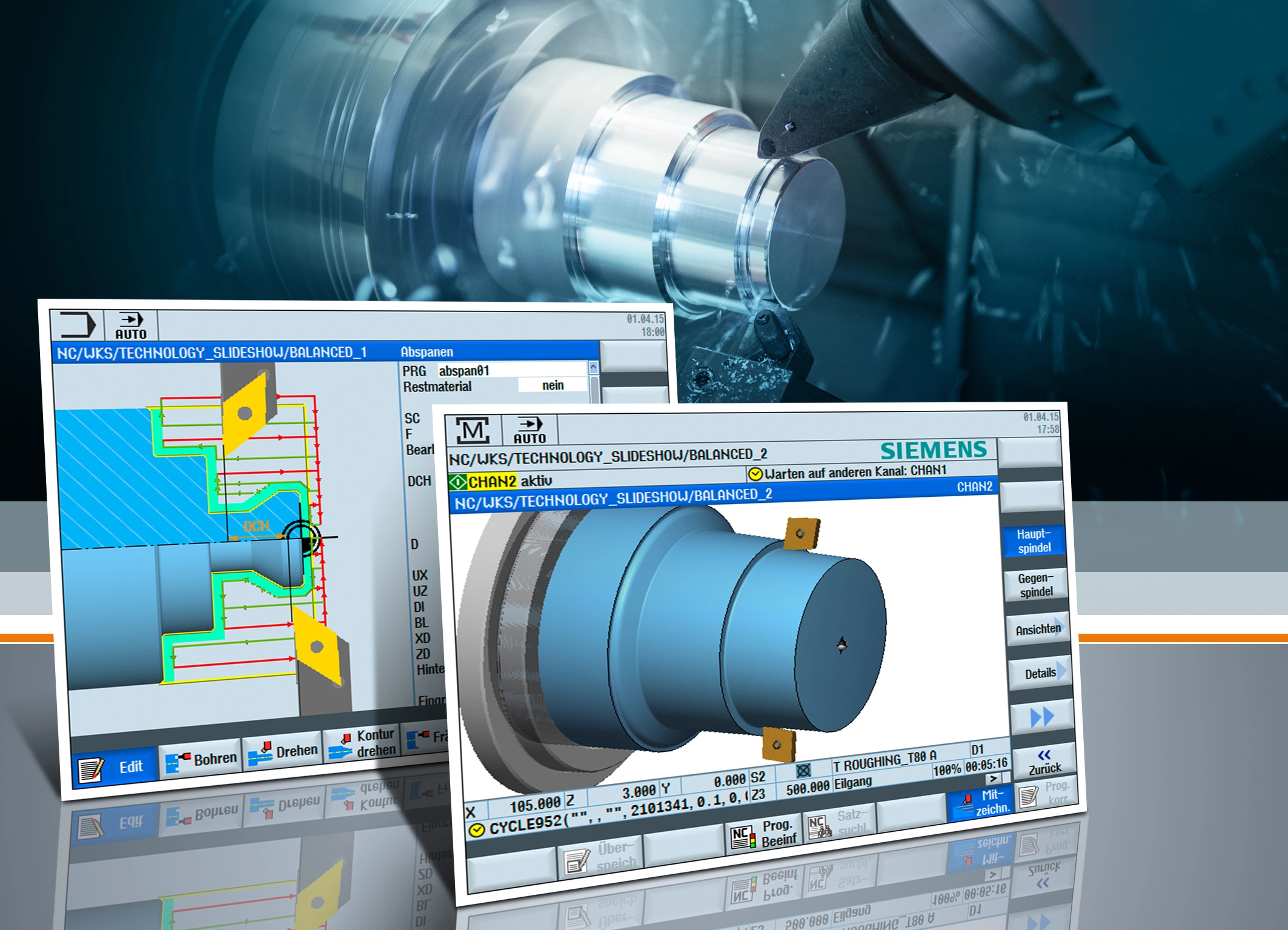Select the Hauptspindel view option
This screenshot has height=930, width=1288.
(1034, 541)
